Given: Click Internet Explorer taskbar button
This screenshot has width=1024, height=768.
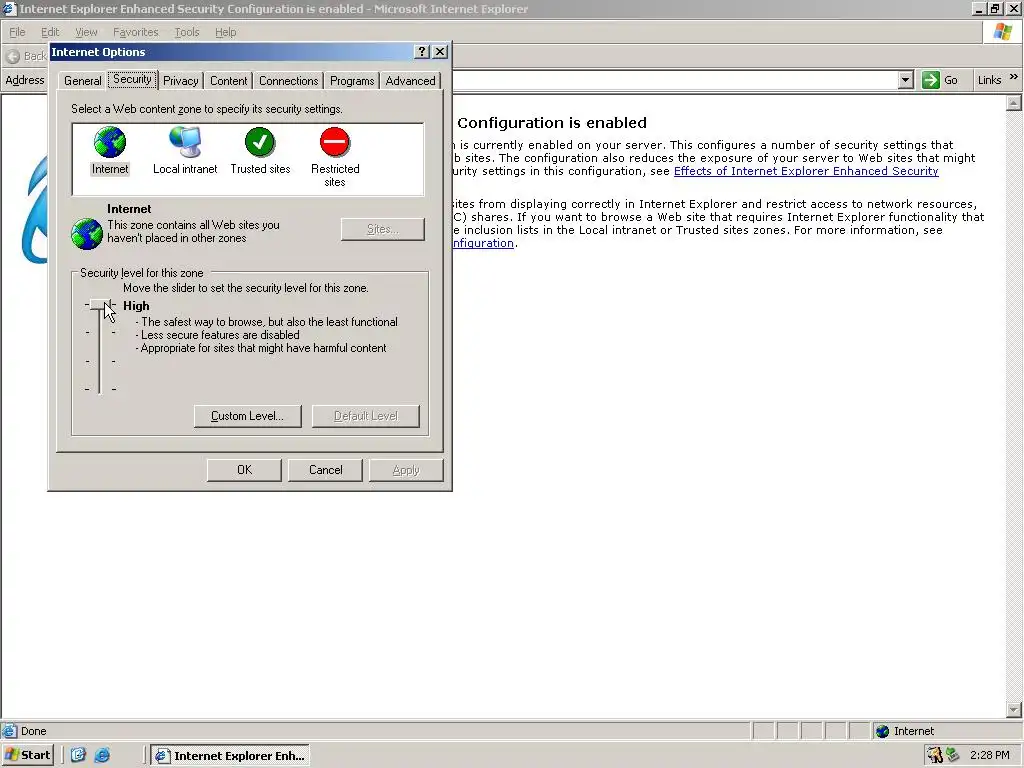Looking at the screenshot, I should click(231, 756).
